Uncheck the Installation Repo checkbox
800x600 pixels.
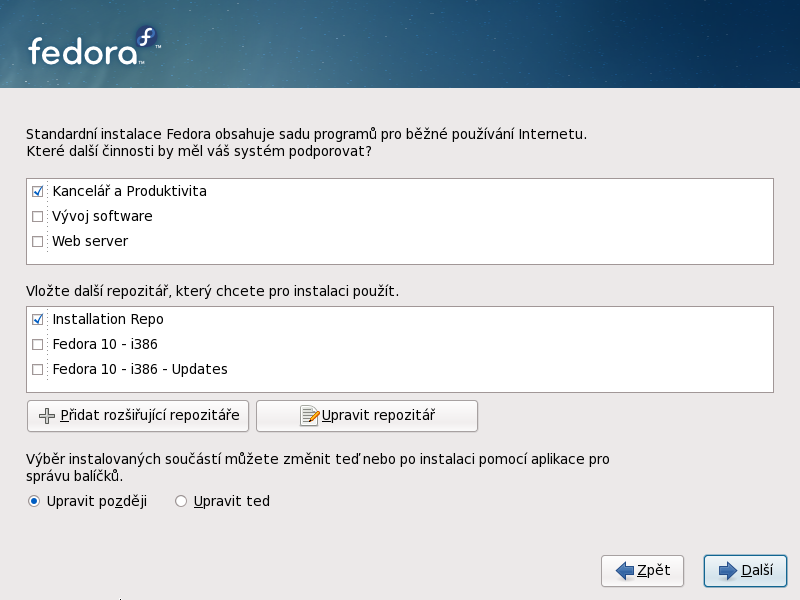(37, 319)
